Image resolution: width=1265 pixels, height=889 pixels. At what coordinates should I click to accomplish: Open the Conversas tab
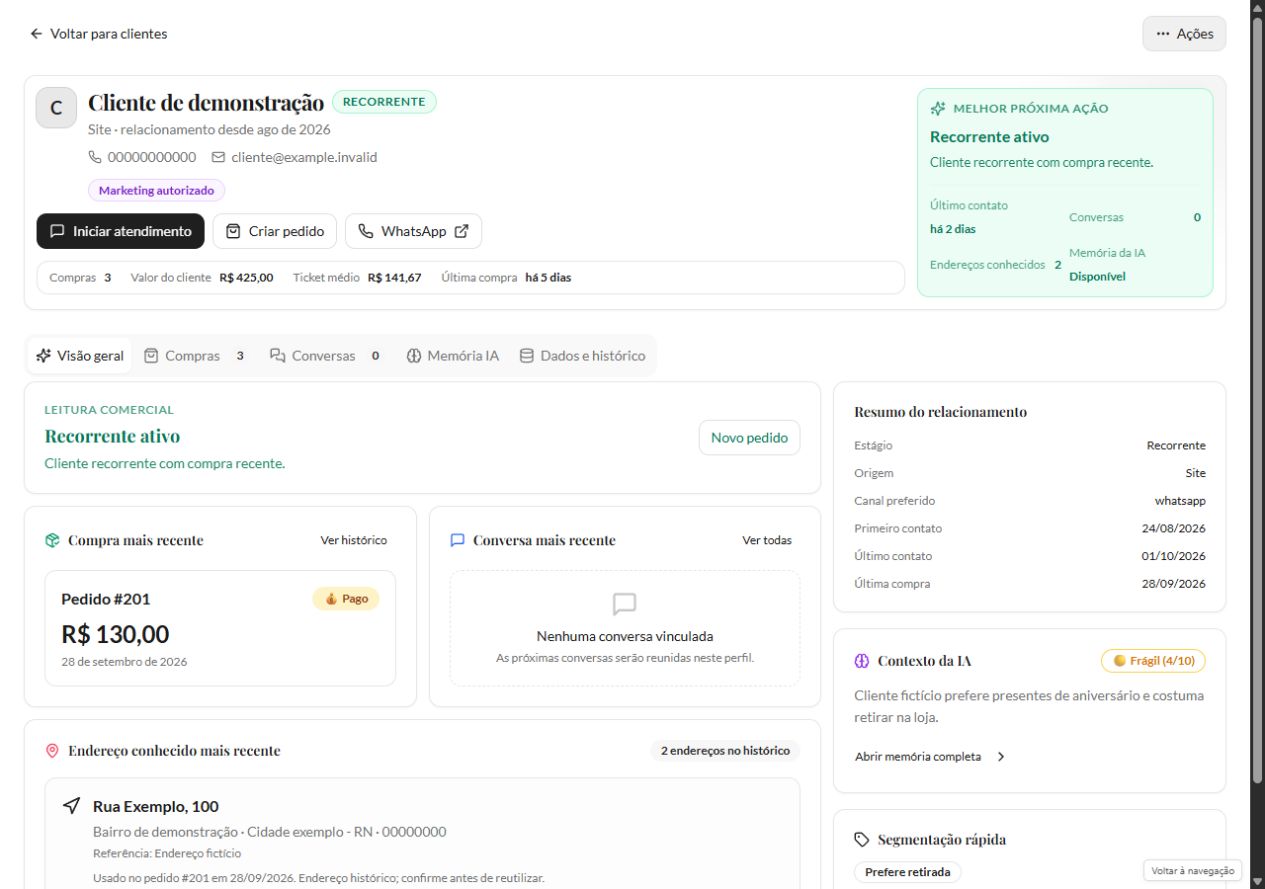click(324, 355)
